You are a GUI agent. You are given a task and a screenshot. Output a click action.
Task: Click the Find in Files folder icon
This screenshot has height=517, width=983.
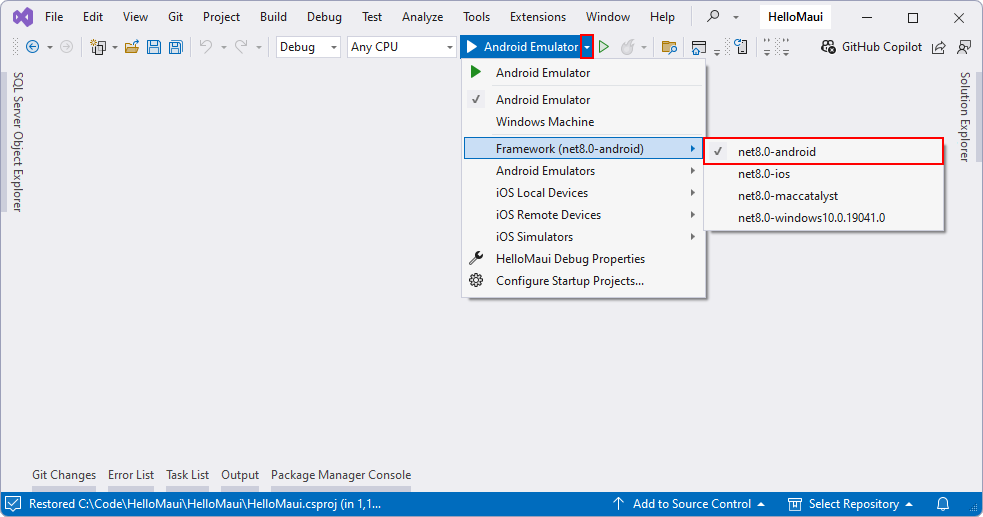click(669, 47)
